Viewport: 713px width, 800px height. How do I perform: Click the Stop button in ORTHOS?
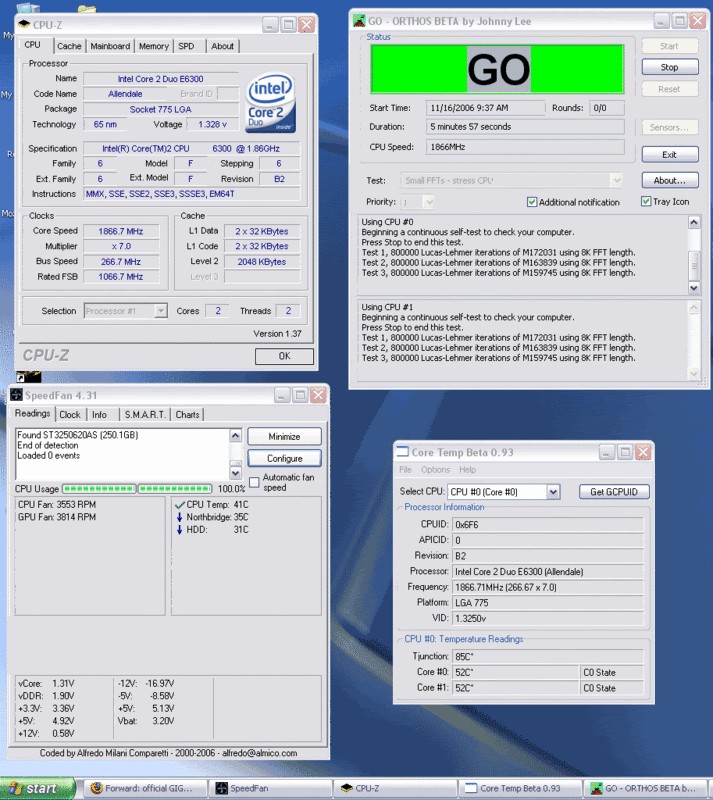tap(670, 67)
